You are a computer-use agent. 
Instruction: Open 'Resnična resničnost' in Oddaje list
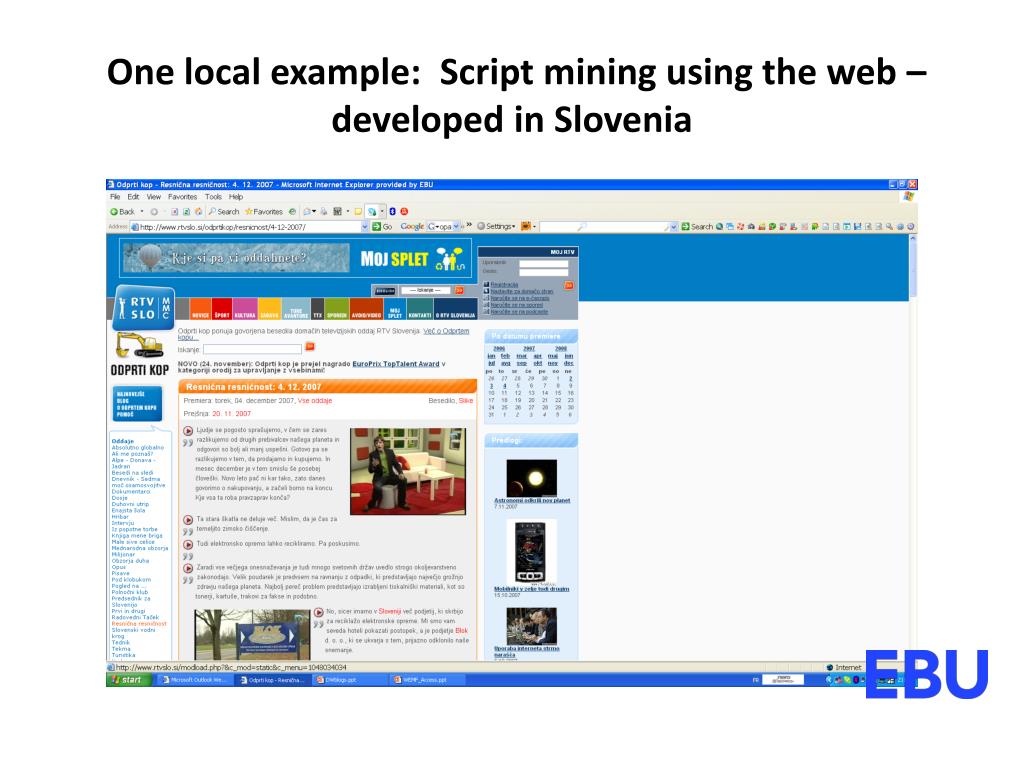coord(139,624)
